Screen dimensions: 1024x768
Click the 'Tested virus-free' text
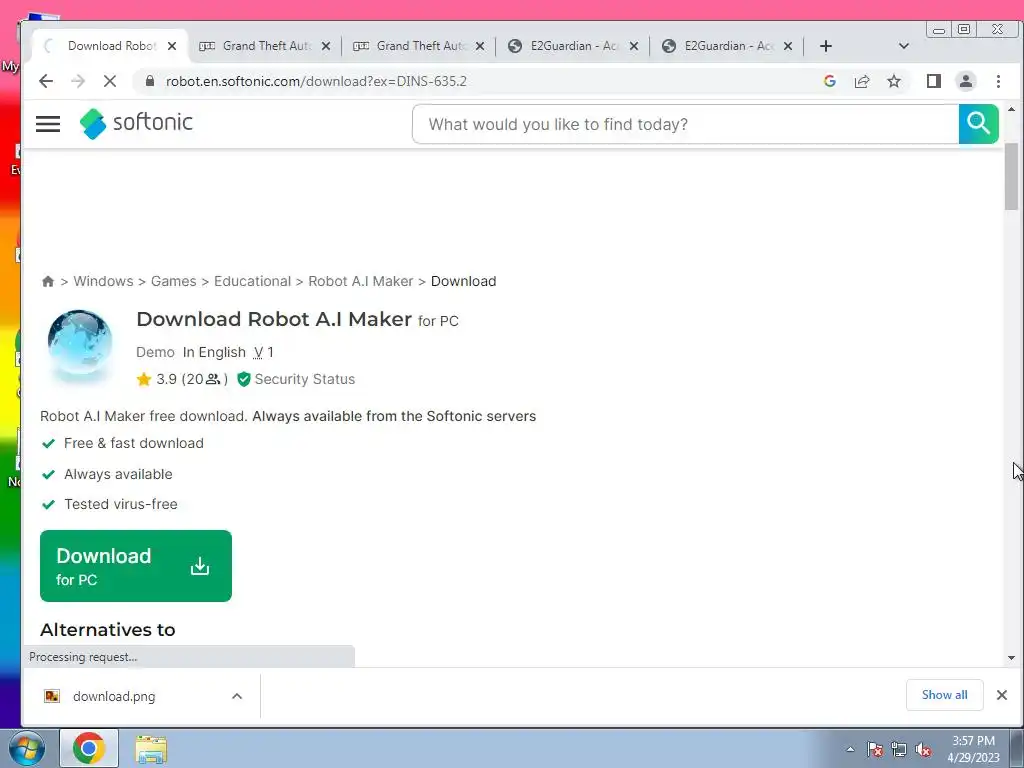[121, 504]
